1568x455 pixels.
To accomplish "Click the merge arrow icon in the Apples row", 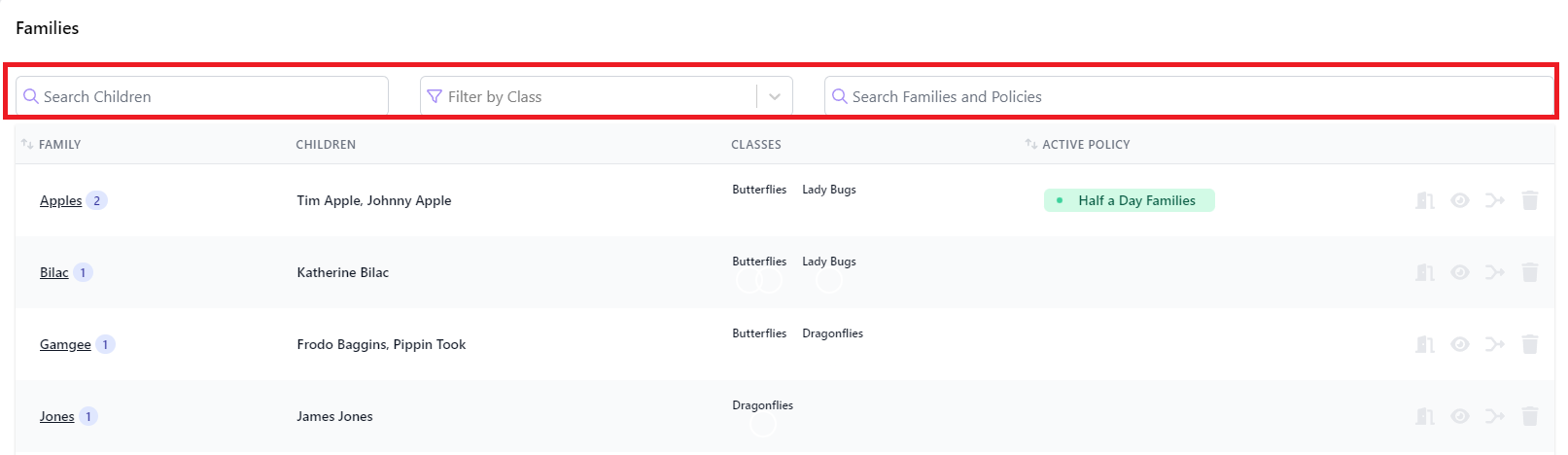I will click(1495, 200).
